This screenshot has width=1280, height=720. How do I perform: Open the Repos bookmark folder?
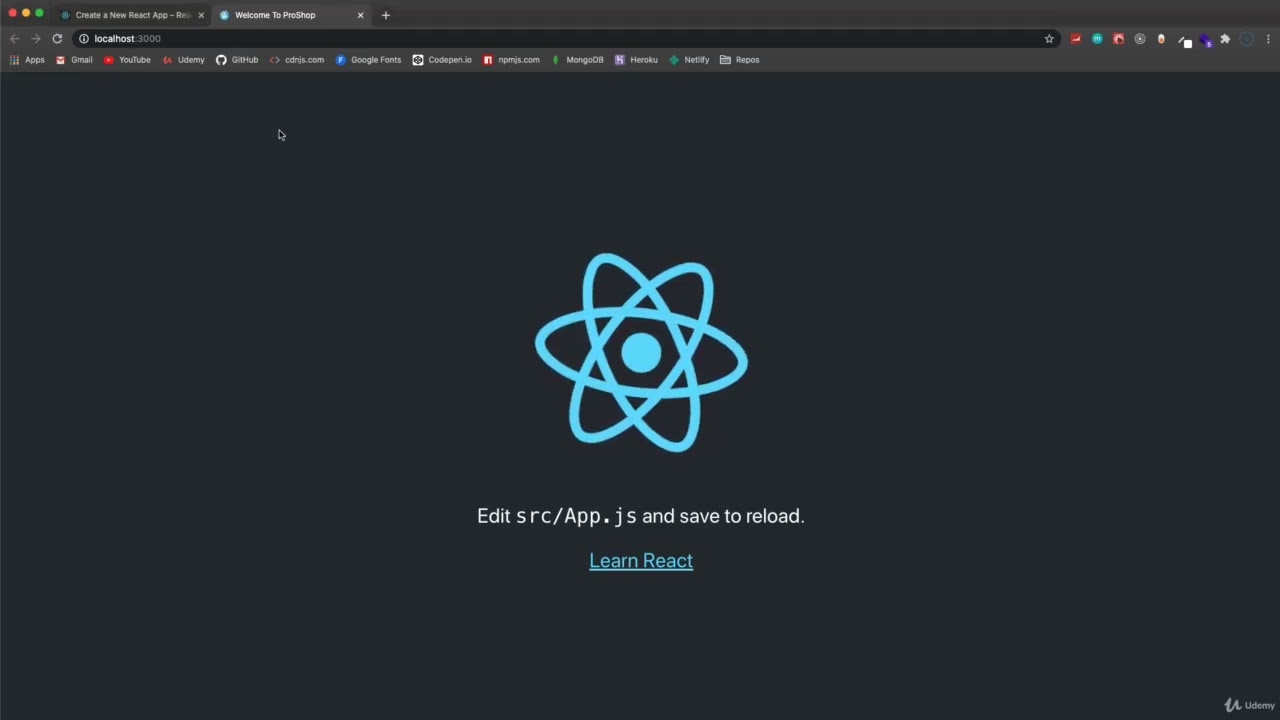[x=740, y=60]
